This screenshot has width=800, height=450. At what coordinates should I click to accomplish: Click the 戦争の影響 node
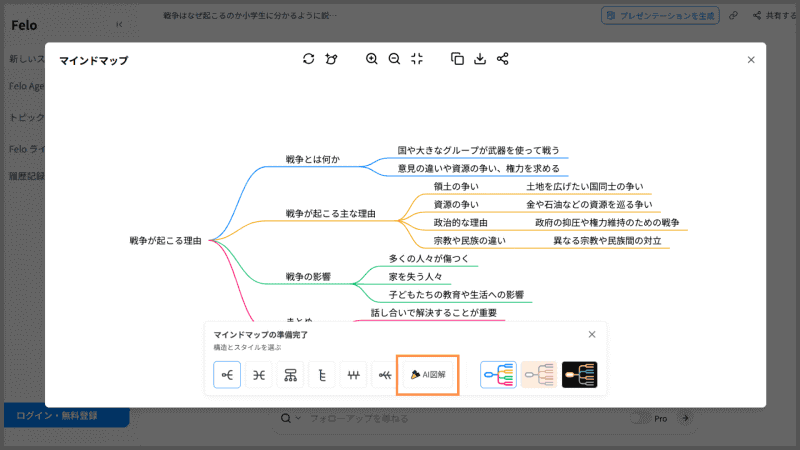click(308, 277)
